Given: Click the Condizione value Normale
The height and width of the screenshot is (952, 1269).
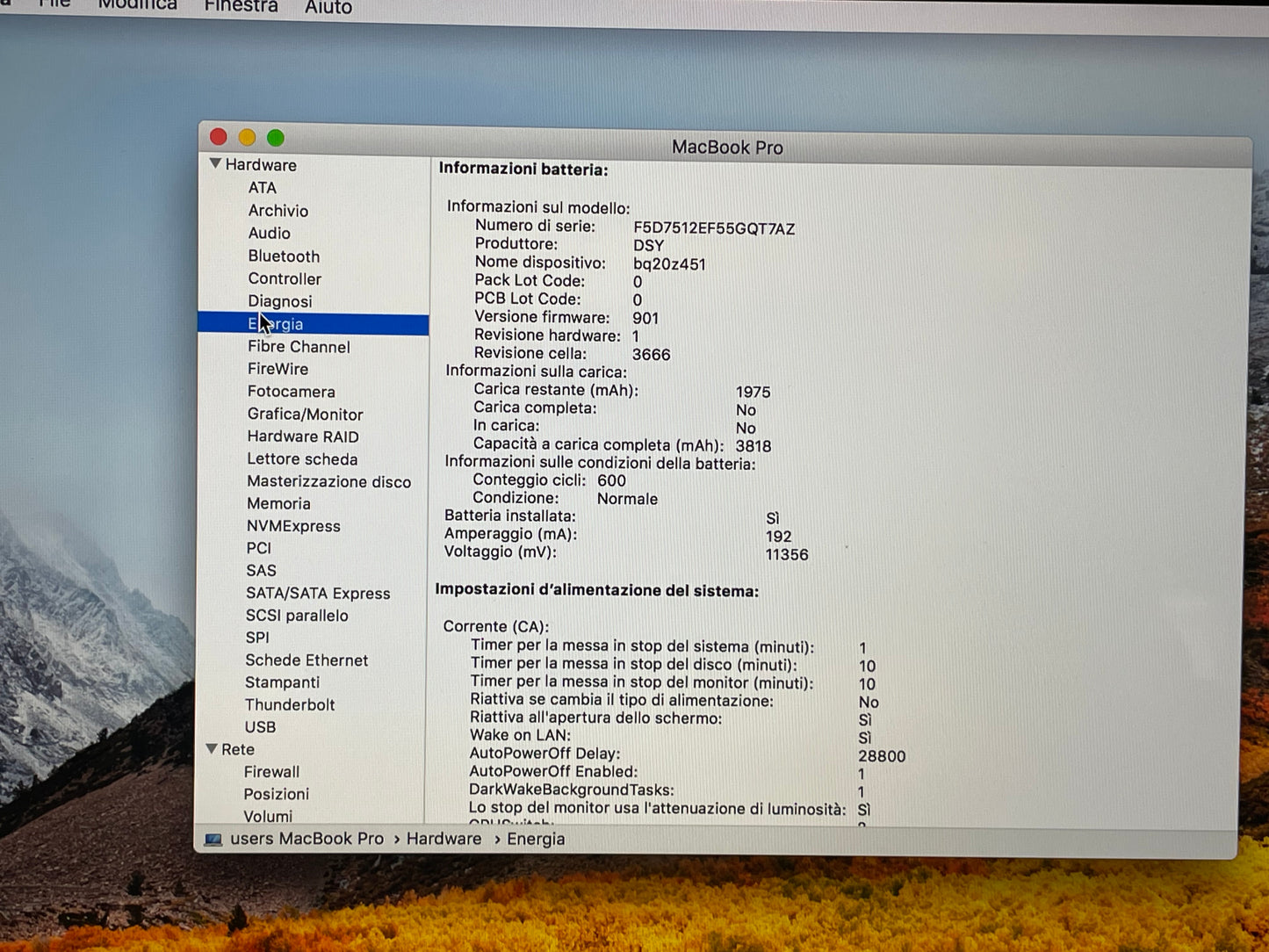Looking at the screenshot, I should pos(627,500).
